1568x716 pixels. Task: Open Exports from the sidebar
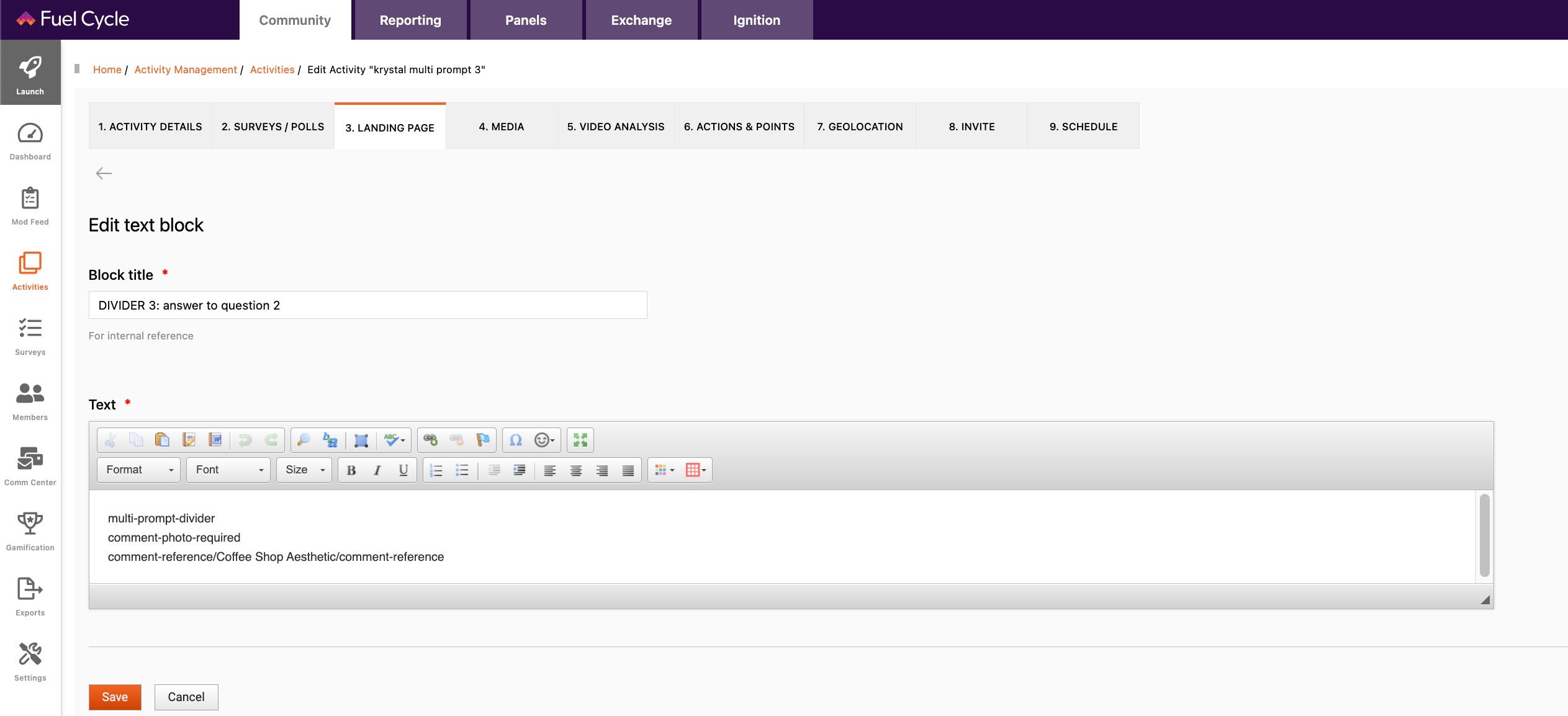pyautogui.click(x=30, y=597)
